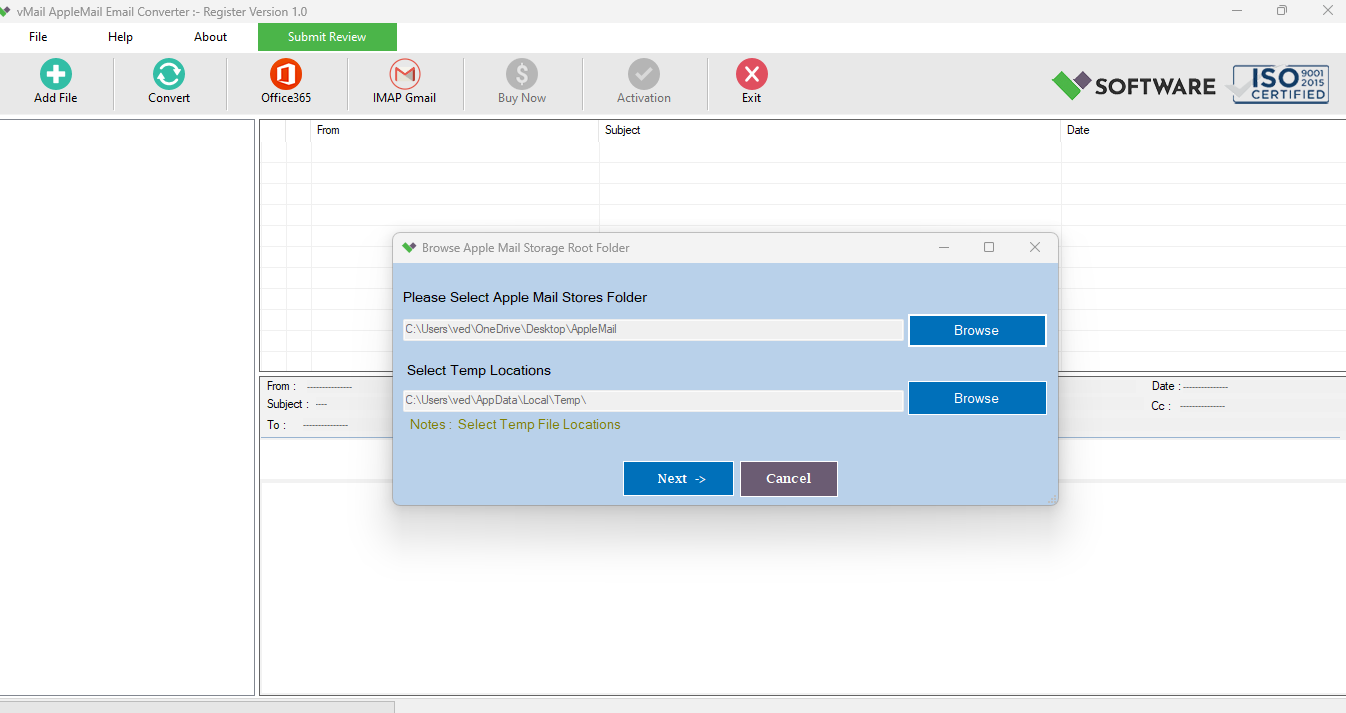Screen dimensions: 1346x713
Task: Click the red Exit icon
Action: click(x=752, y=74)
